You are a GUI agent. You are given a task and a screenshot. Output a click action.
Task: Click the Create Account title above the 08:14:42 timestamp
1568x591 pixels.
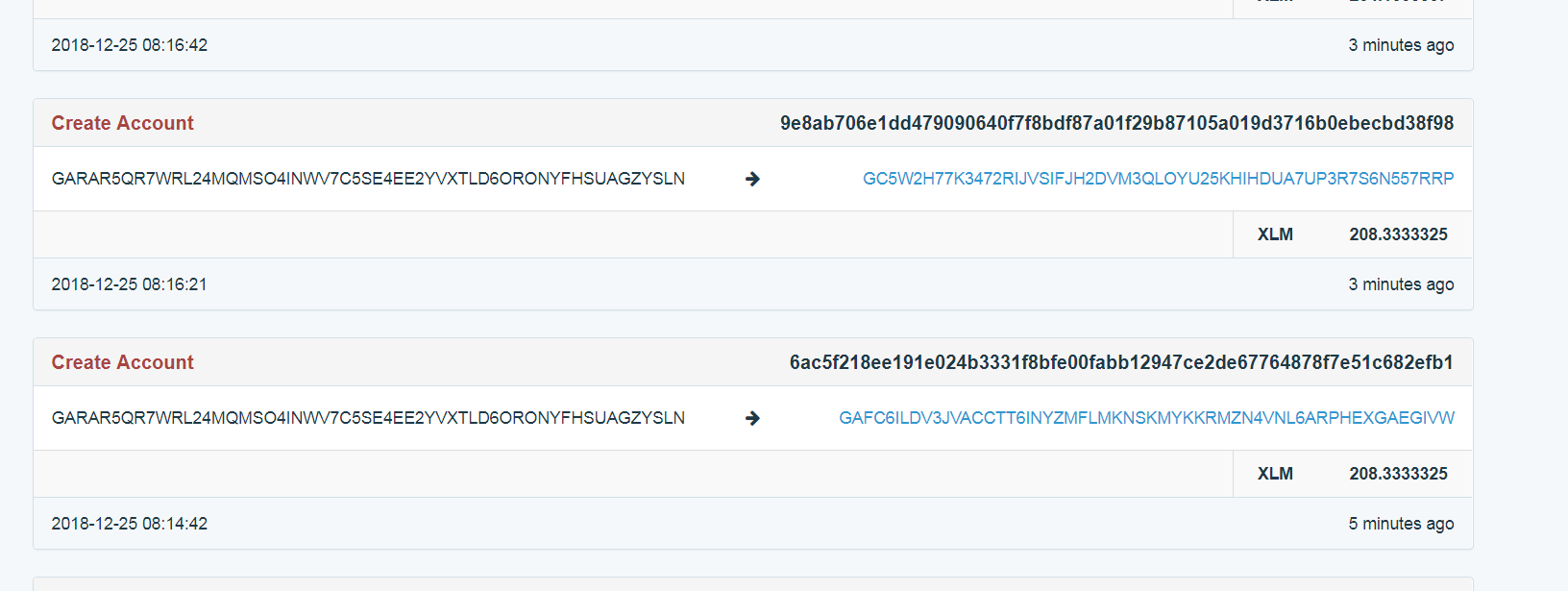click(122, 362)
